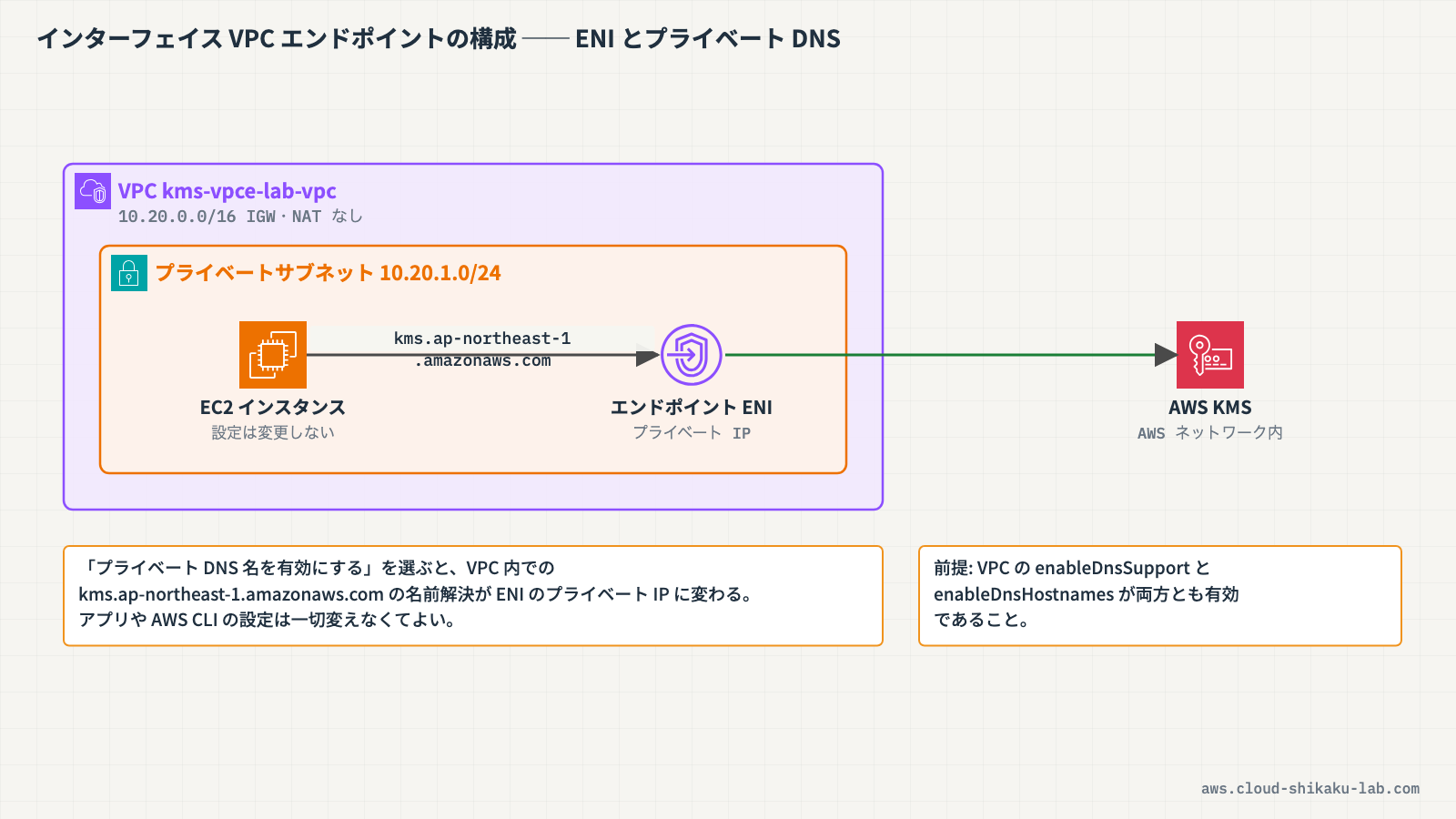The image size is (1456, 819).
Task: Click the note line "前提: VPC の enableDnsSupport と"
Action: coord(1072,568)
